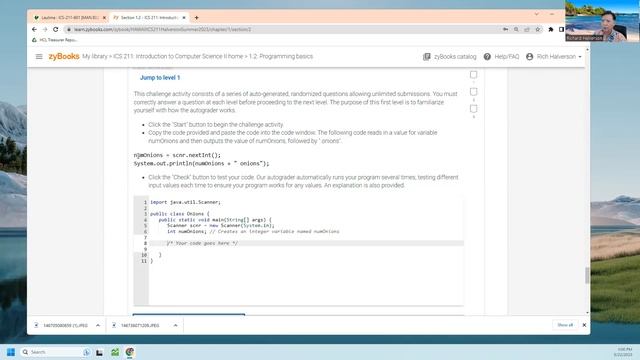Image resolution: width=640 pixels, height=360 pixels.
Task: Open the Windows Start menu
Action: point(11,352)
